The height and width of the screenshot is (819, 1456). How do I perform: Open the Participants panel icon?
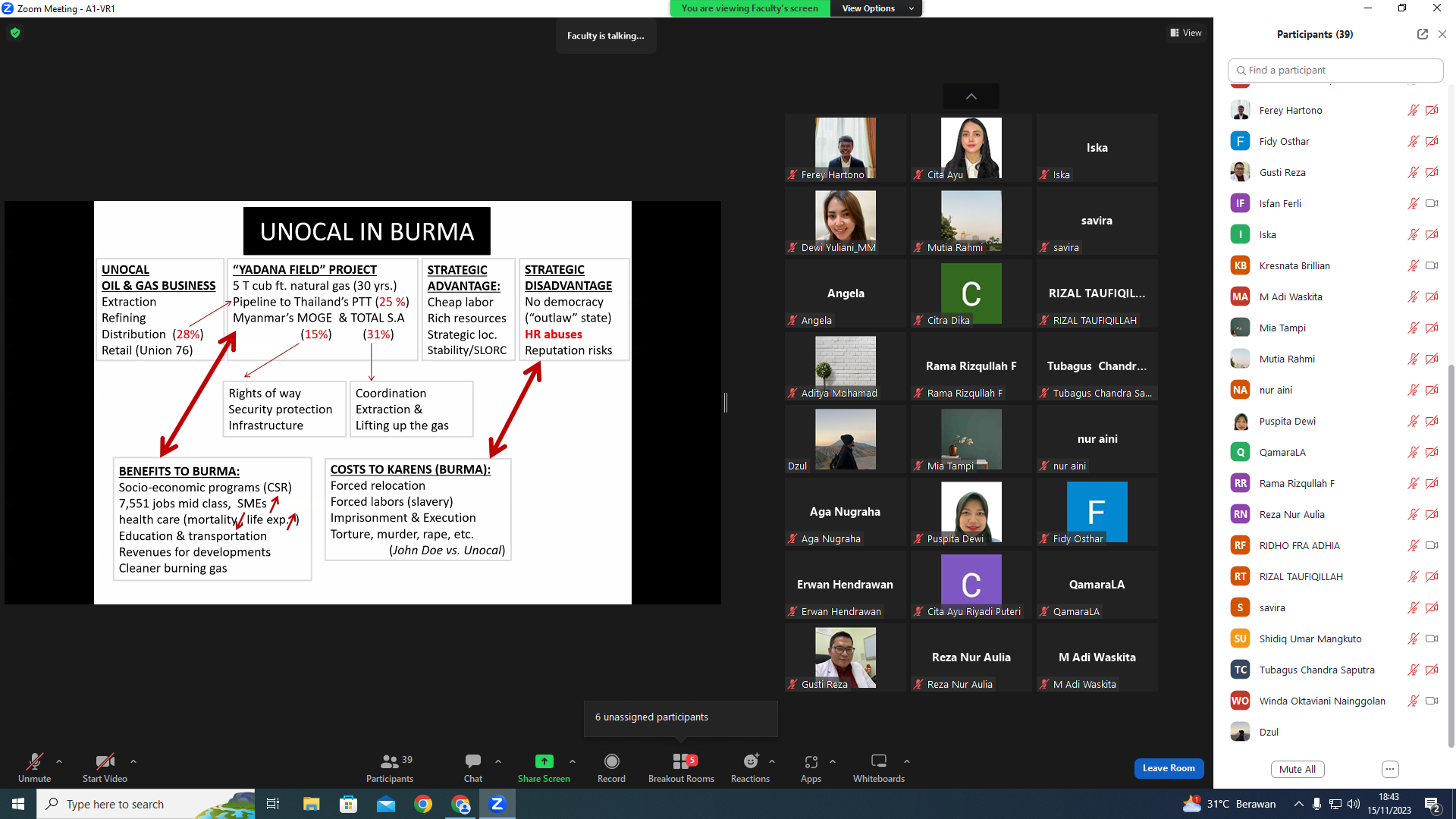click(x=390, y=761)
